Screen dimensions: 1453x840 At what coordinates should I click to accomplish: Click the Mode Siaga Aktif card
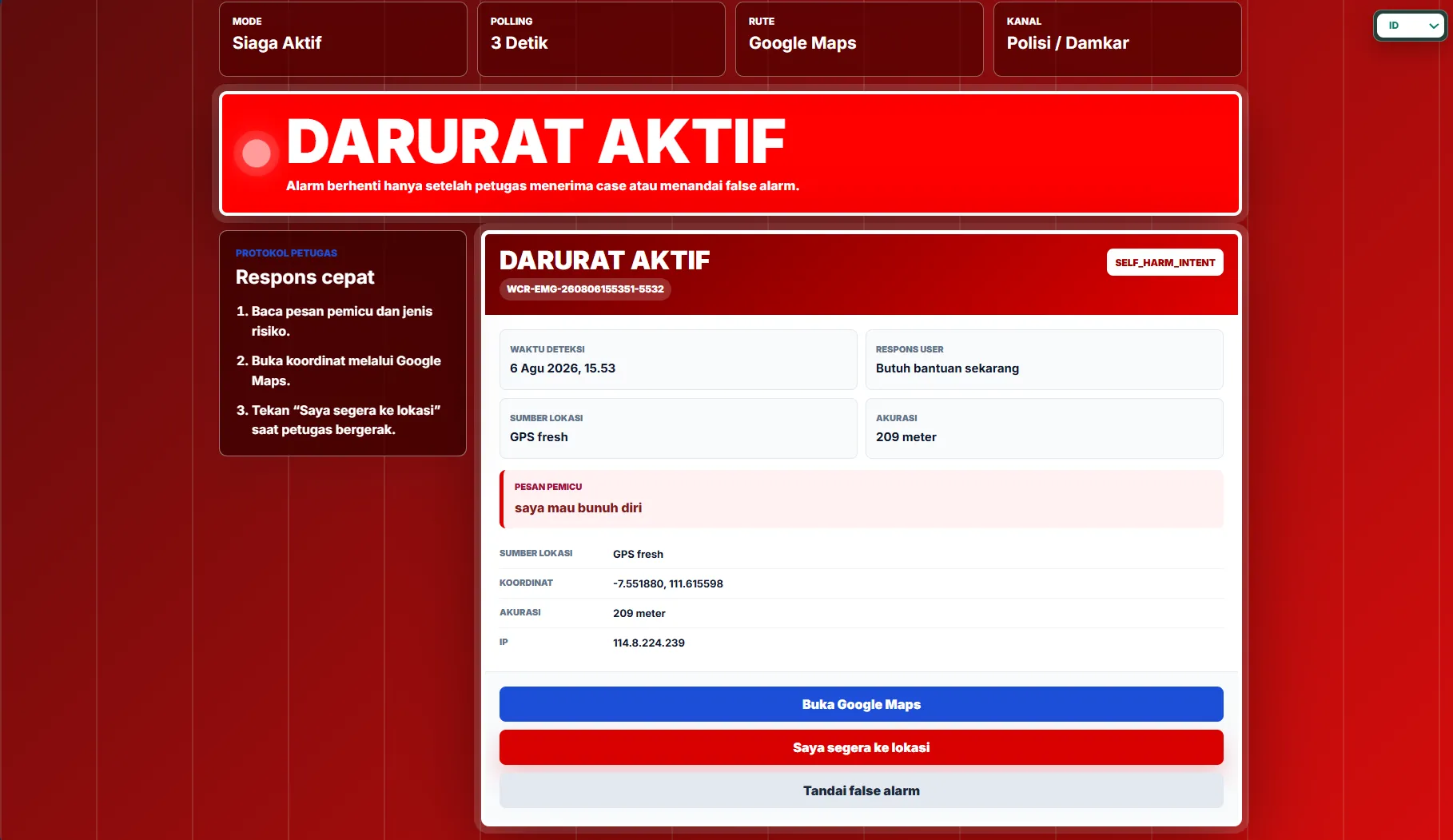click(343, 39)
